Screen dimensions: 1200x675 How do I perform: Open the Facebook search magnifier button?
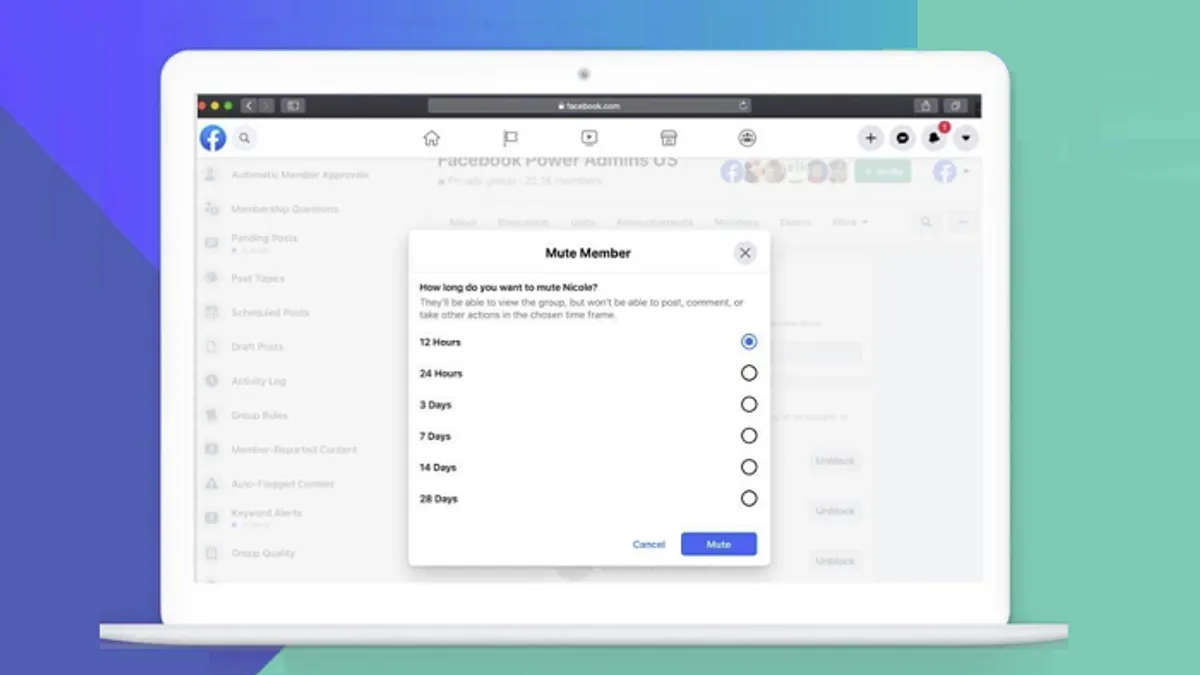[x=244, y=138]
